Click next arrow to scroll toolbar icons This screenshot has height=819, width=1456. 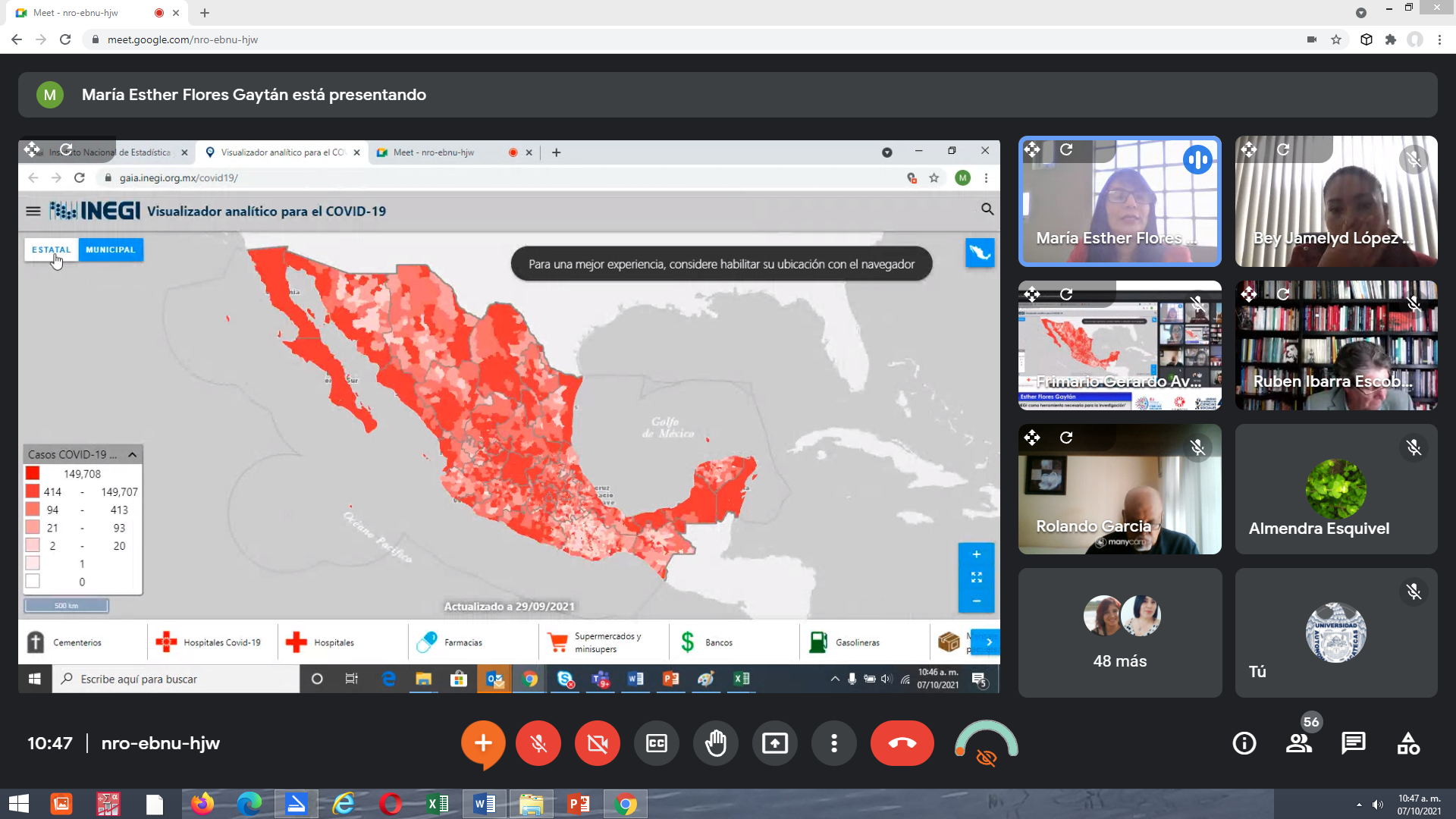coord(988,642)
